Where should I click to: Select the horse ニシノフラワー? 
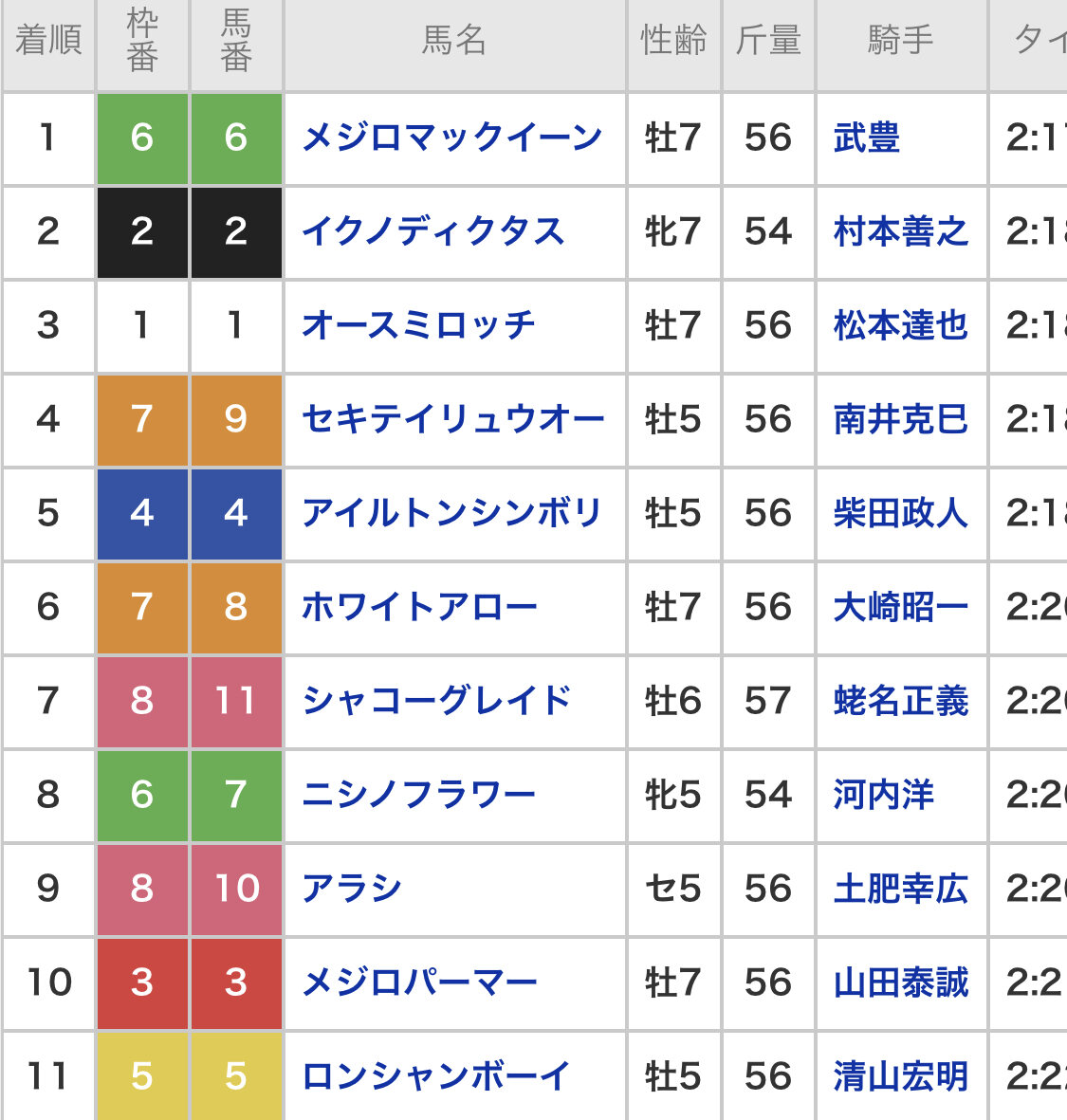[418, 795]
